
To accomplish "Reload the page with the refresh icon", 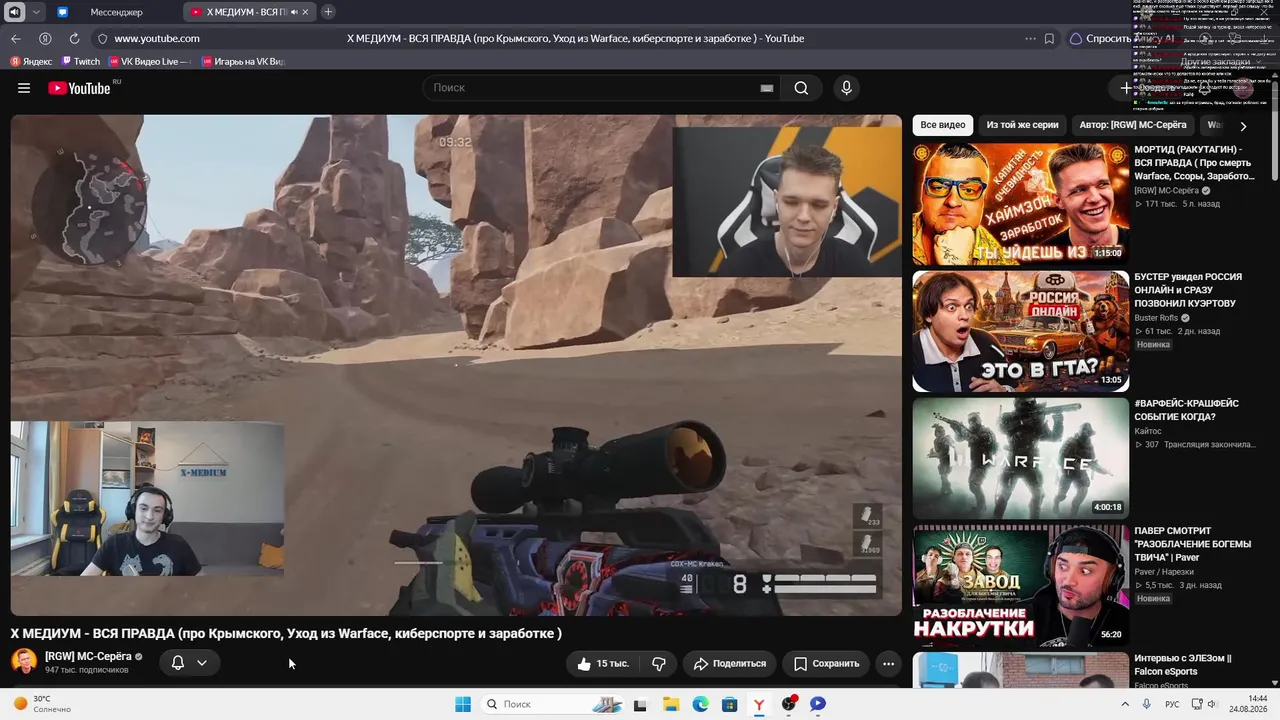I will [x=74, y=39].
